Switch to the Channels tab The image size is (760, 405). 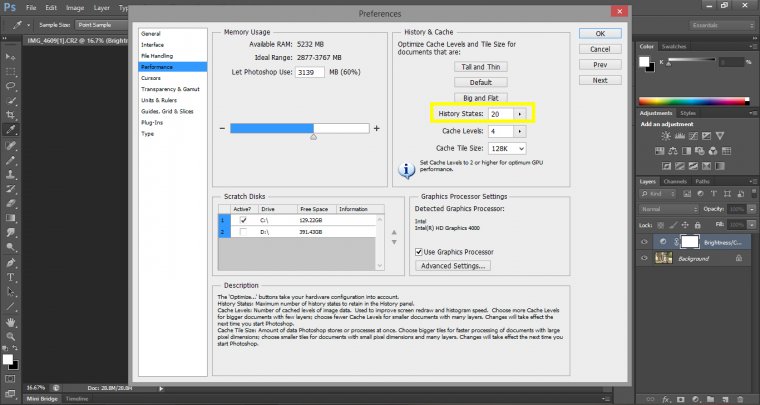click(675, 181)
